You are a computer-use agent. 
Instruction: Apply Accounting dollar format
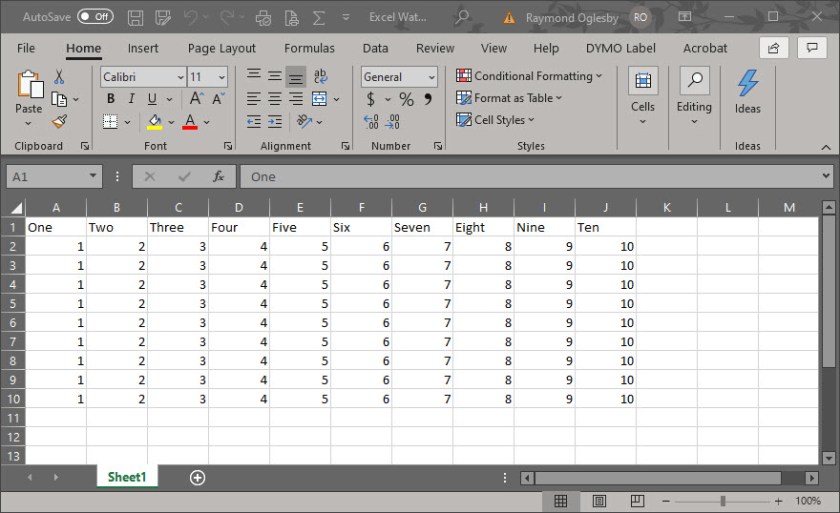370,99
